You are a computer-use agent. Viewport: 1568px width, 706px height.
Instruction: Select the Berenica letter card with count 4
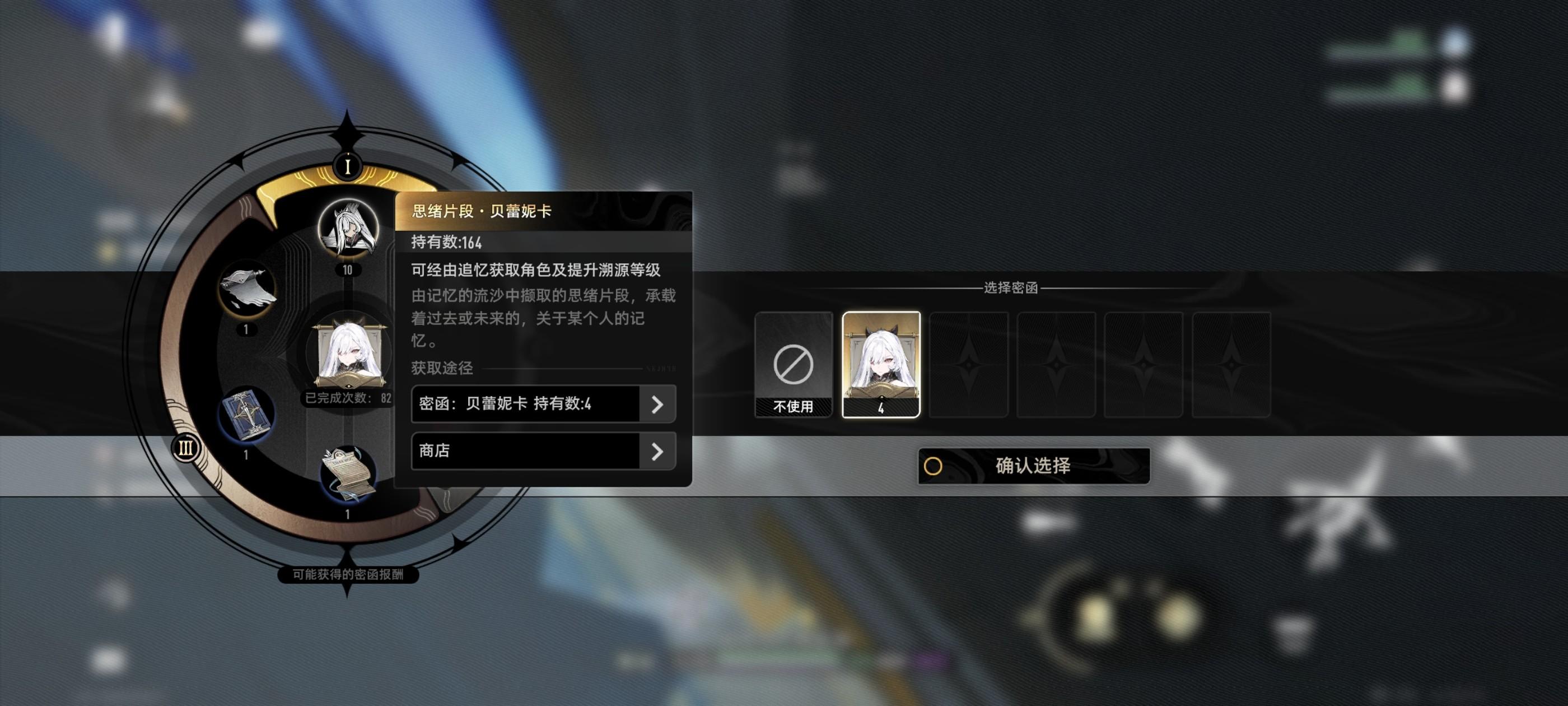coord(881,364)
